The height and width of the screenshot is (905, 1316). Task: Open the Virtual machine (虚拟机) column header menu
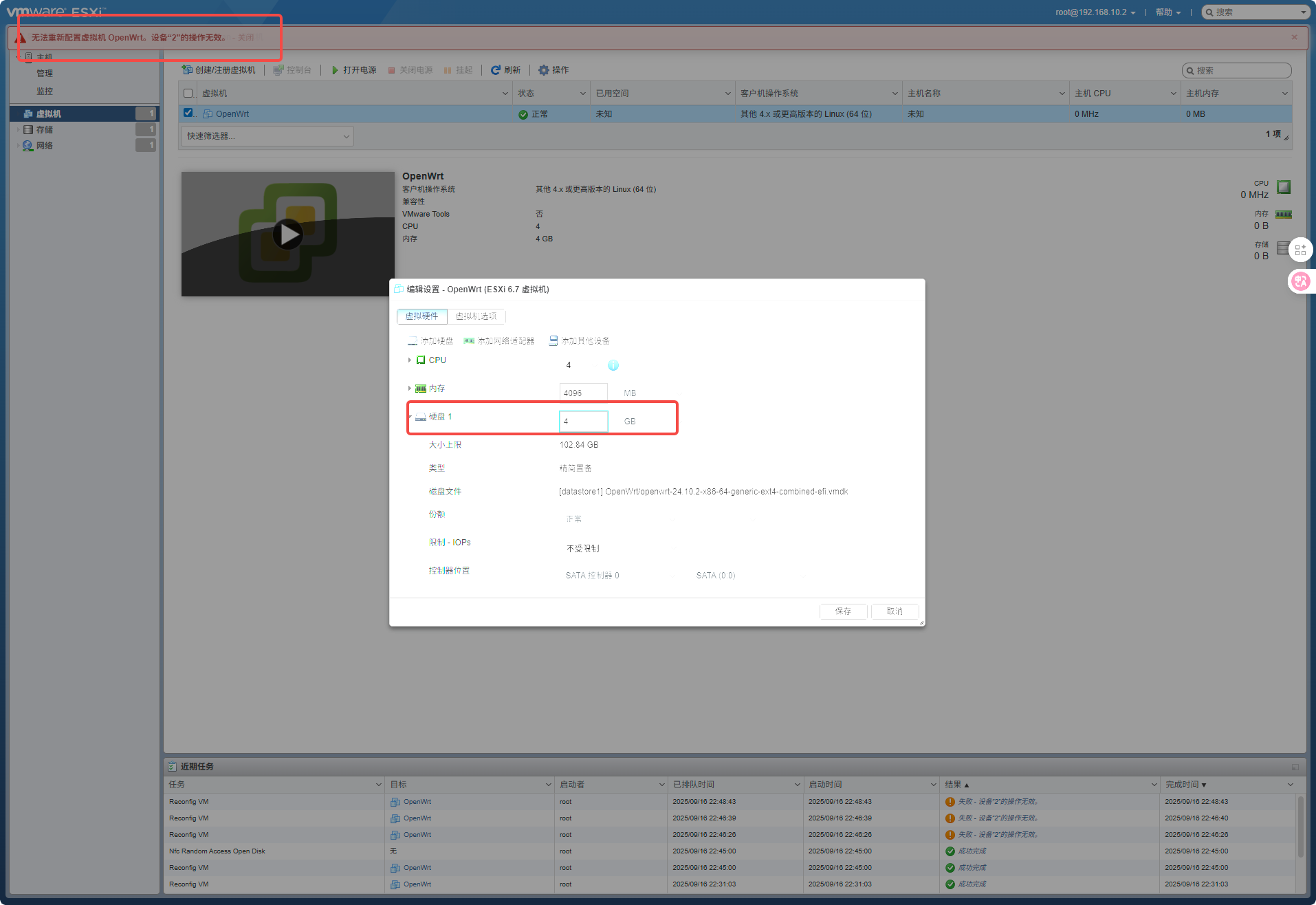(x=505, y=94)
